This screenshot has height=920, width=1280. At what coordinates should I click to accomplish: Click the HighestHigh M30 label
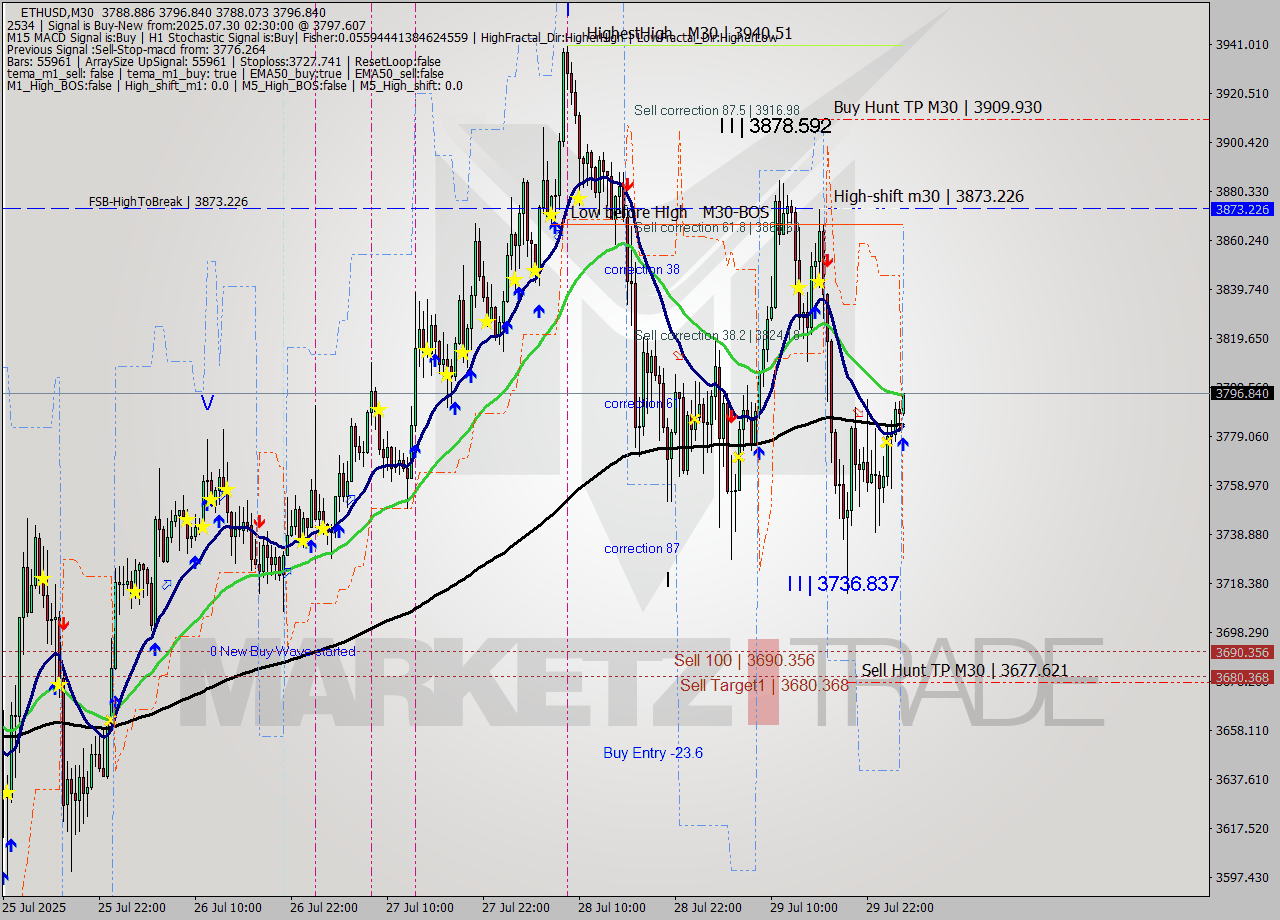(688, 33)
